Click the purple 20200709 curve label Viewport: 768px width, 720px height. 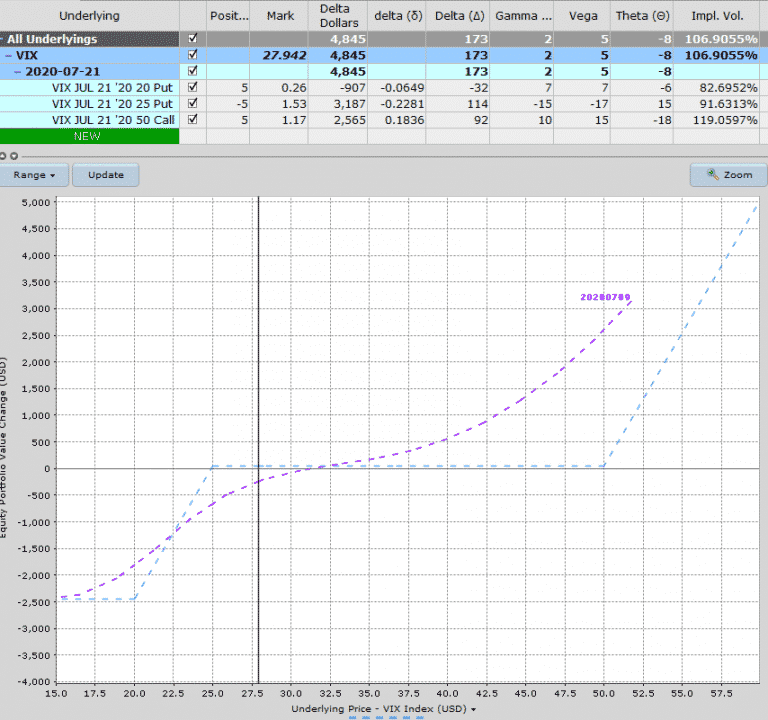pyautogui.click(x=605, y=297)
